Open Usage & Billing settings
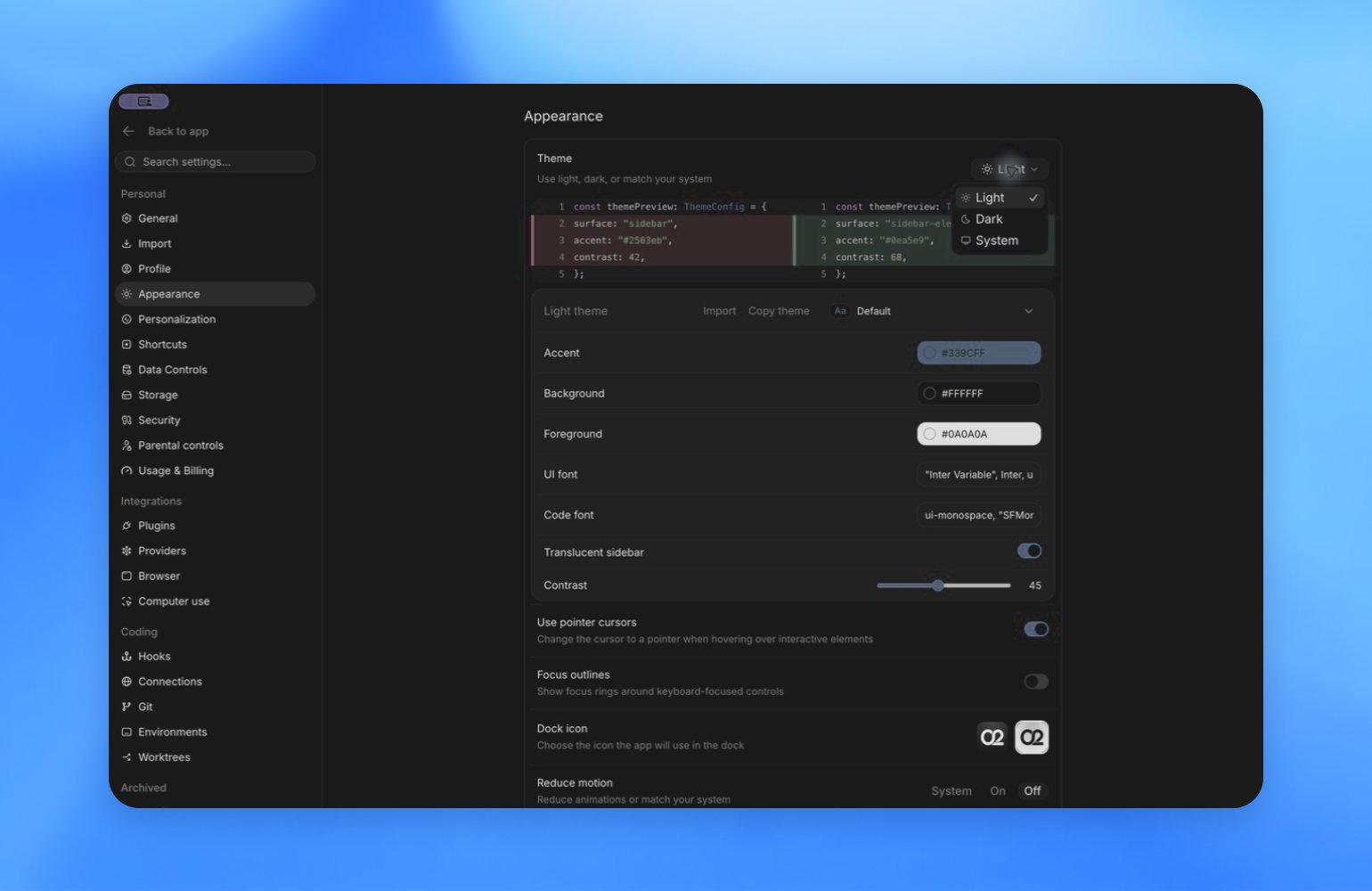This screenshot has height=891, width=1372. 215,470
